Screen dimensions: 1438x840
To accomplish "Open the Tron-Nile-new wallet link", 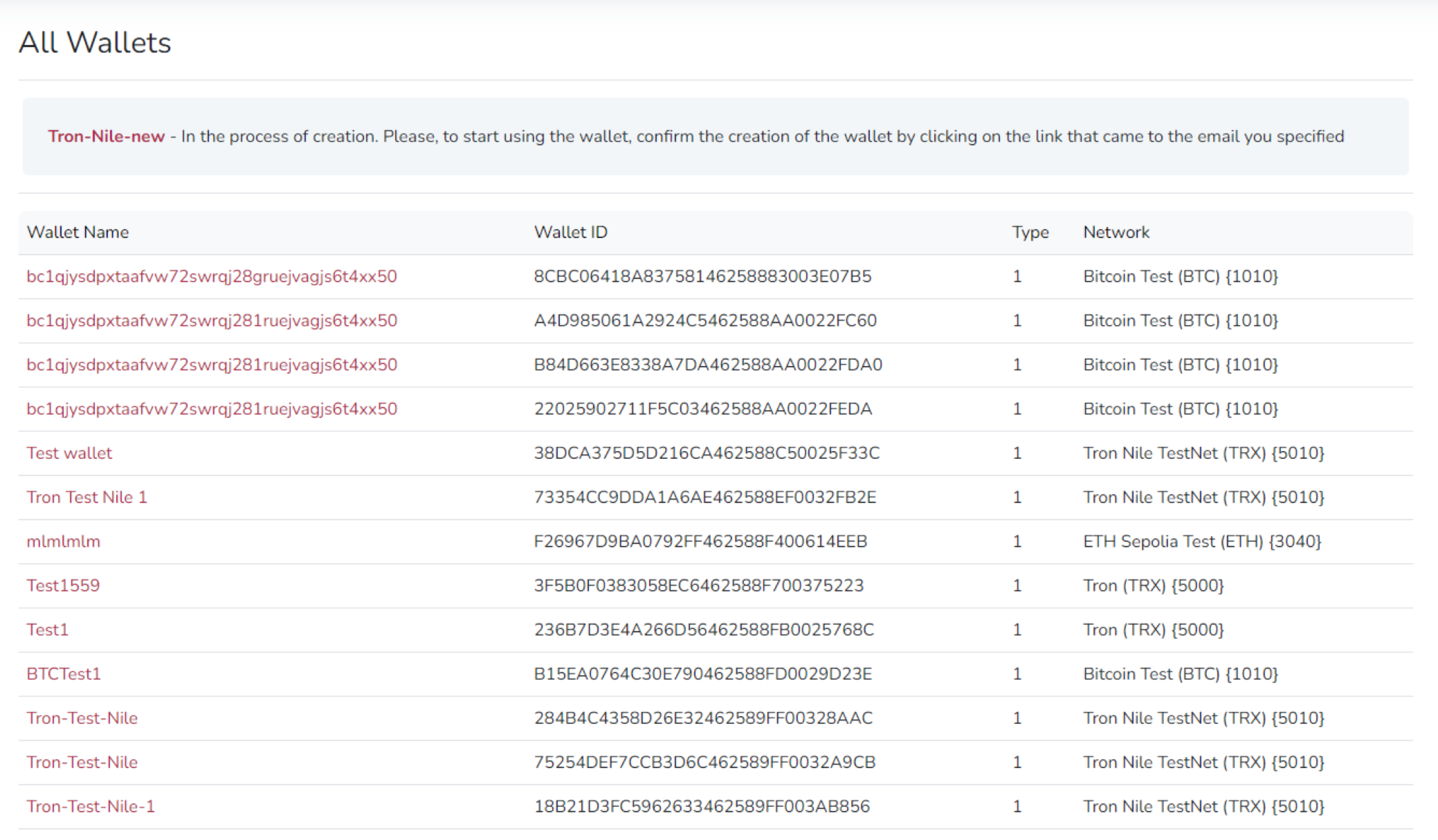I will 106,136.
